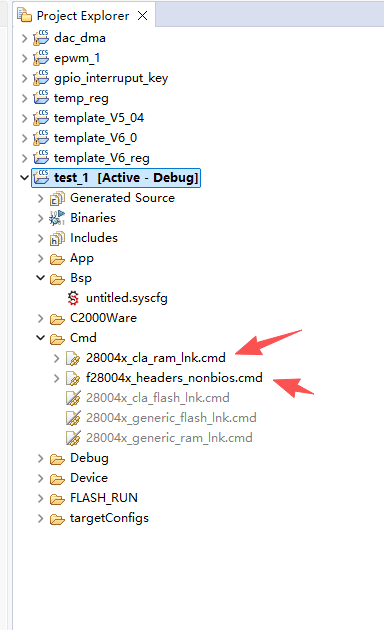Screen dimensions: 384x630
Task: Click the gpio_interruput_key project icon
Action: click(41, 78)
